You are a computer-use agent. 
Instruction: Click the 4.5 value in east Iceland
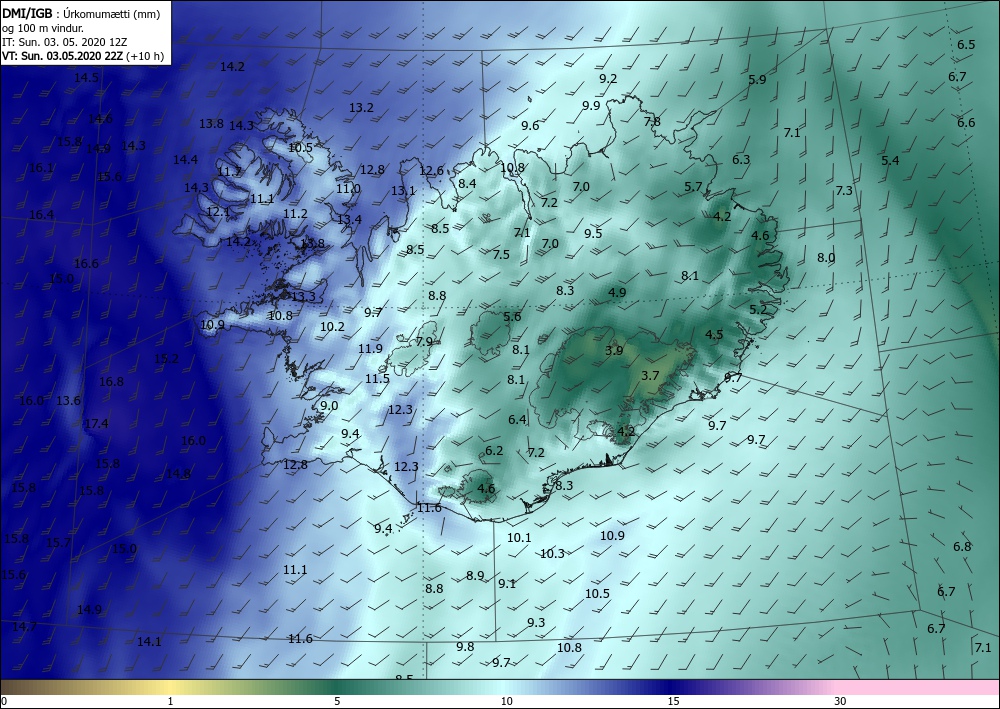[x=714, y=334]
